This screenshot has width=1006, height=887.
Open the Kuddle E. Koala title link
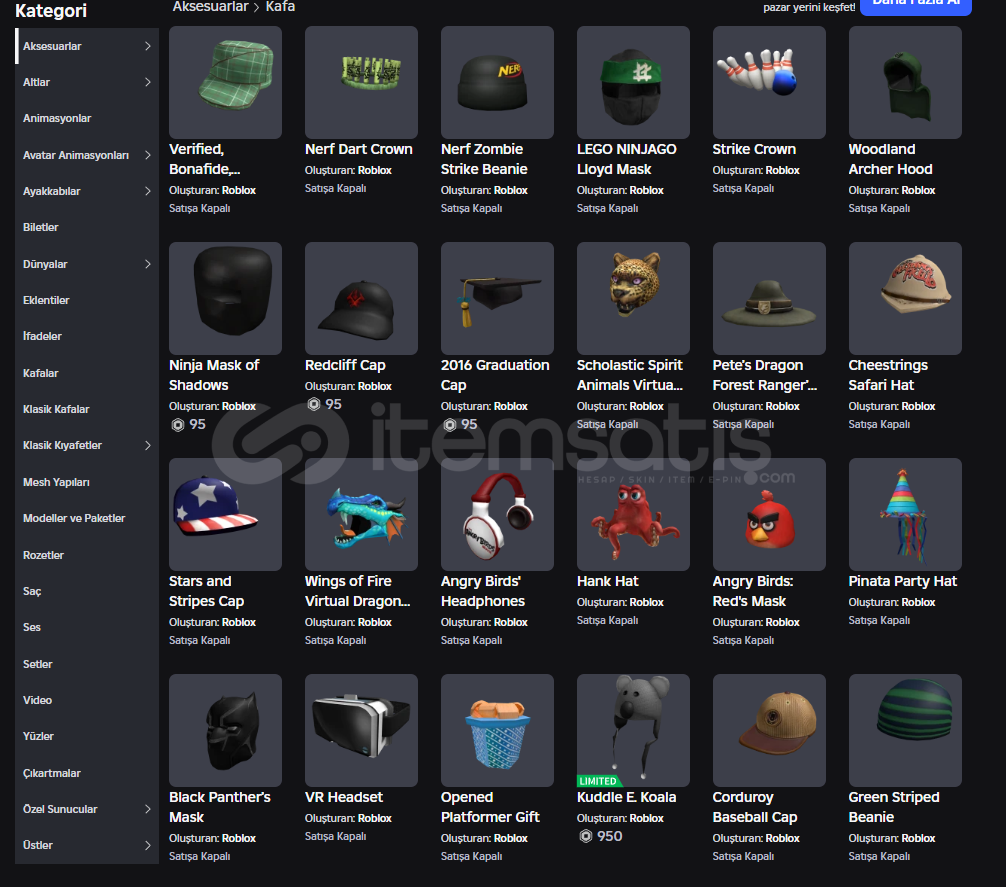pos(626,797)
